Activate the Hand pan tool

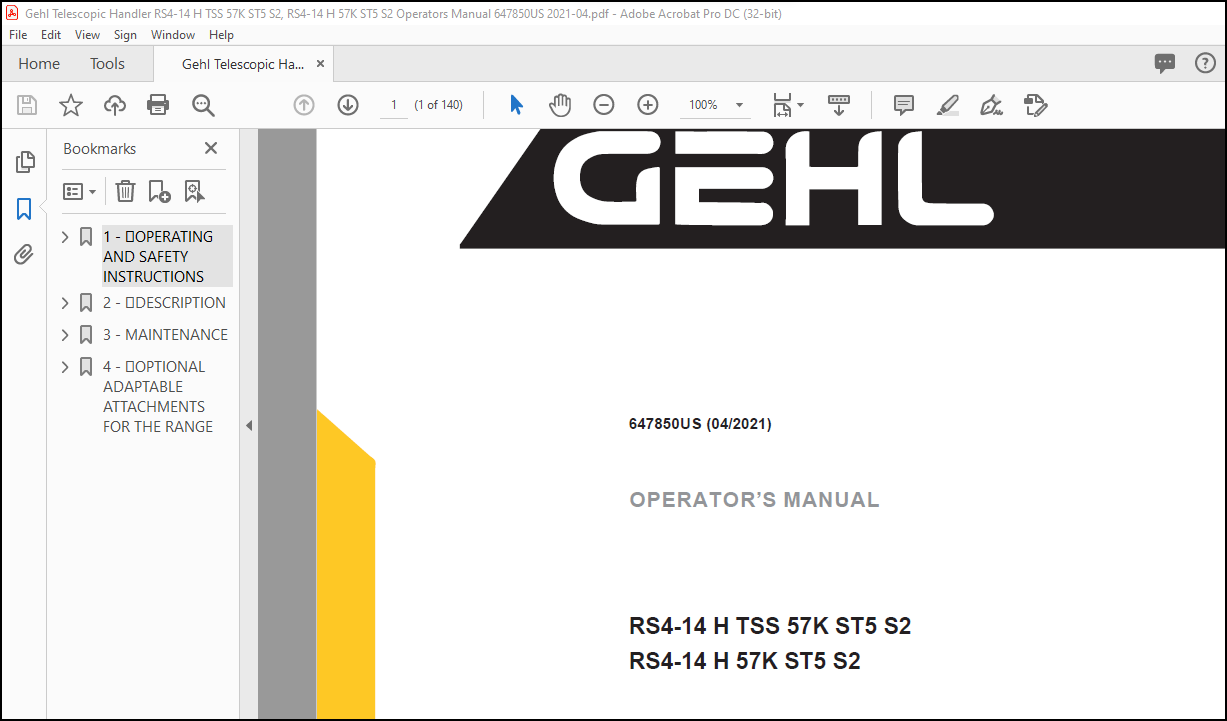pyautogui.click(x=560, y=105)
